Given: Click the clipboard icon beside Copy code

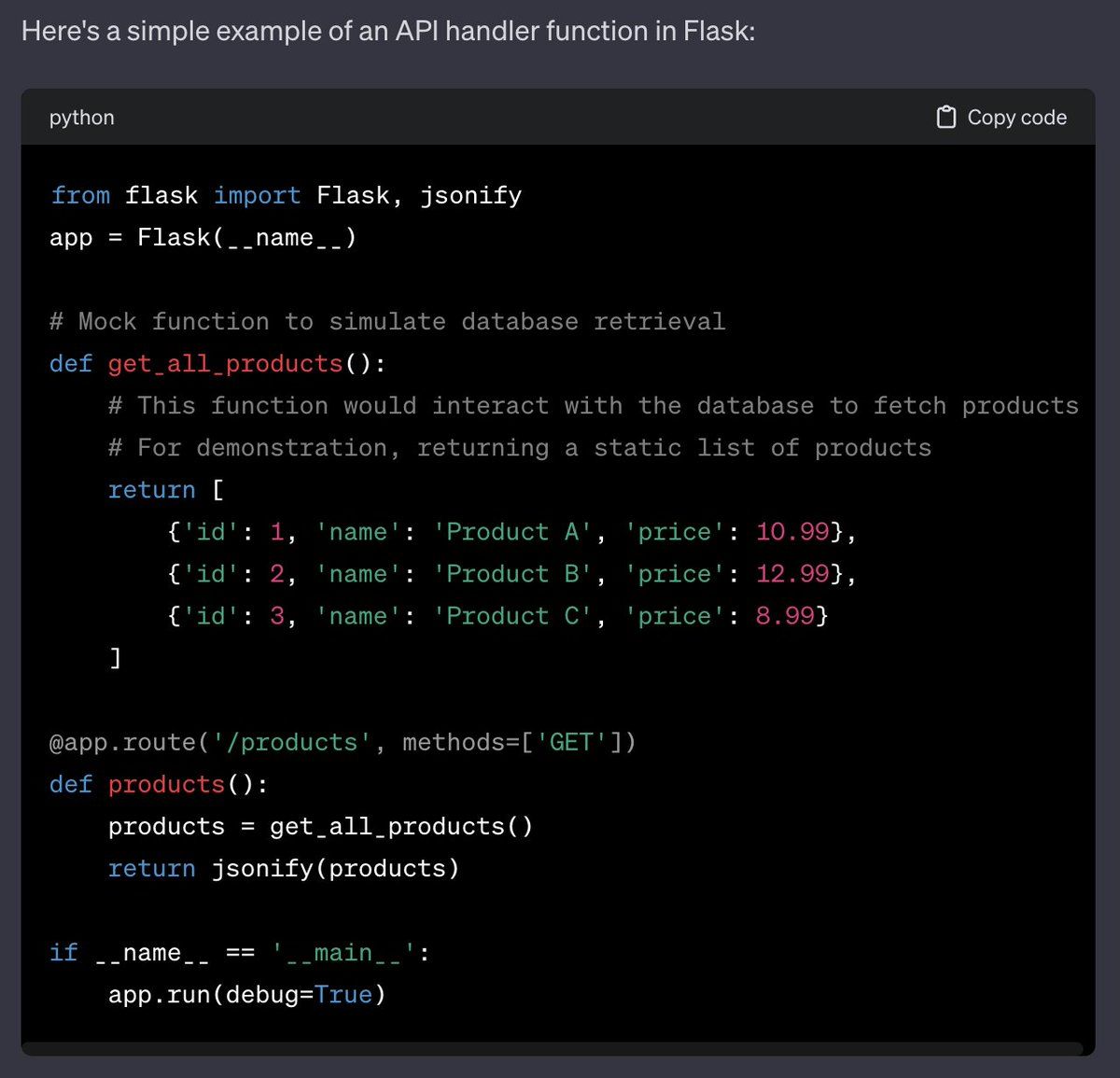Looking at the screenshot, I should pyautogui.click(x=945, y=117).
